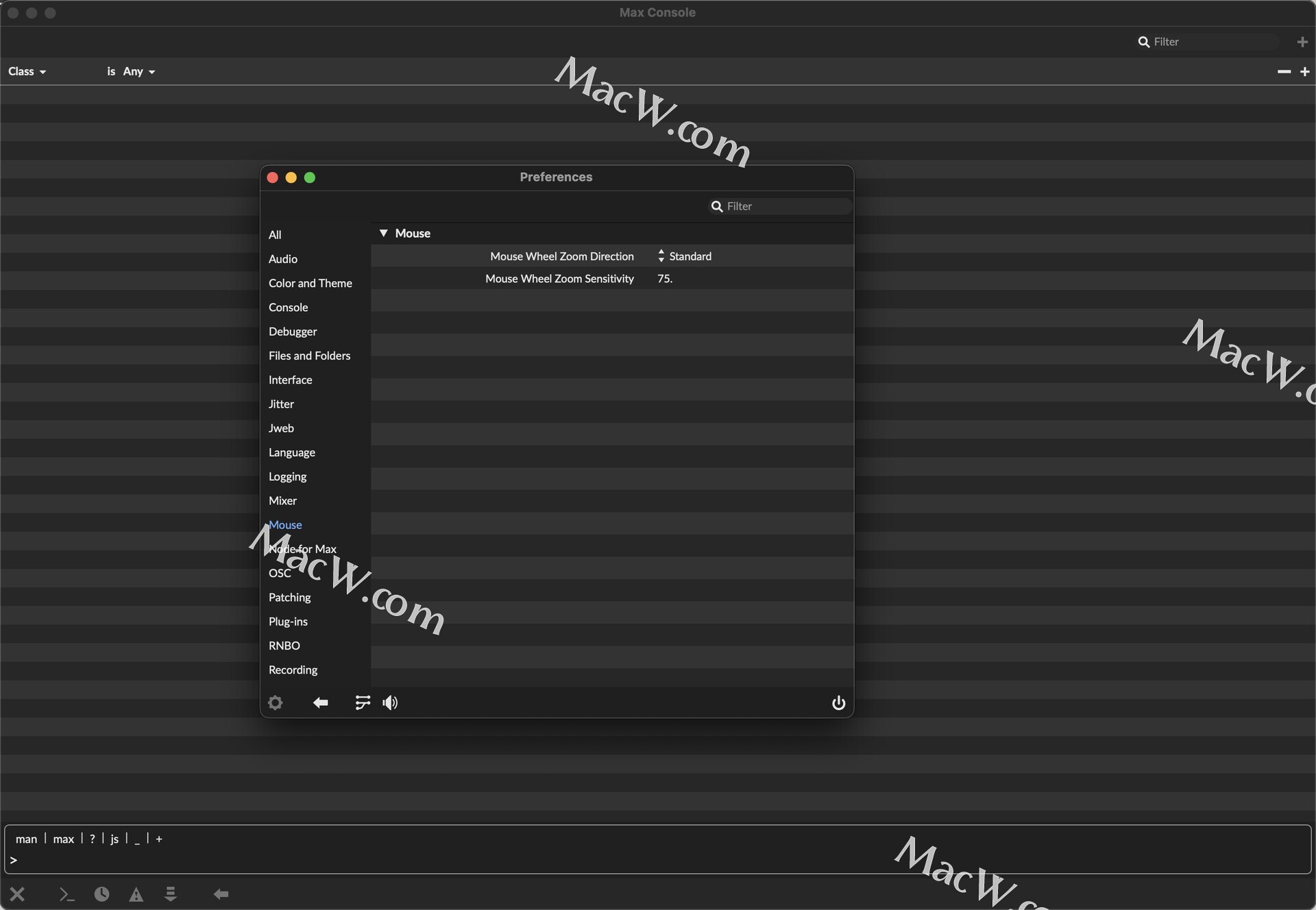The width and height of the screenshot is (1316, 910).
Task: Close the Preferences window
Action: pyautogui.click(x=272, y=177)
